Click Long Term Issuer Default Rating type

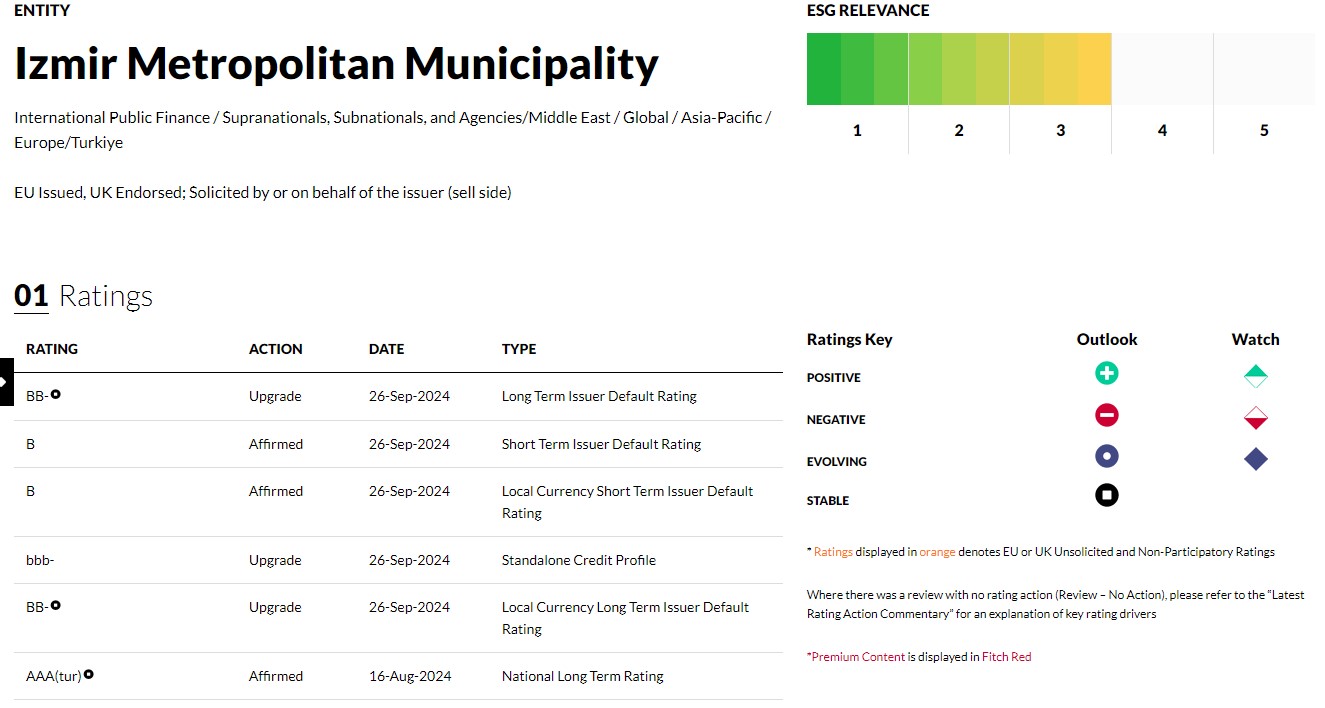click(599, 396)
